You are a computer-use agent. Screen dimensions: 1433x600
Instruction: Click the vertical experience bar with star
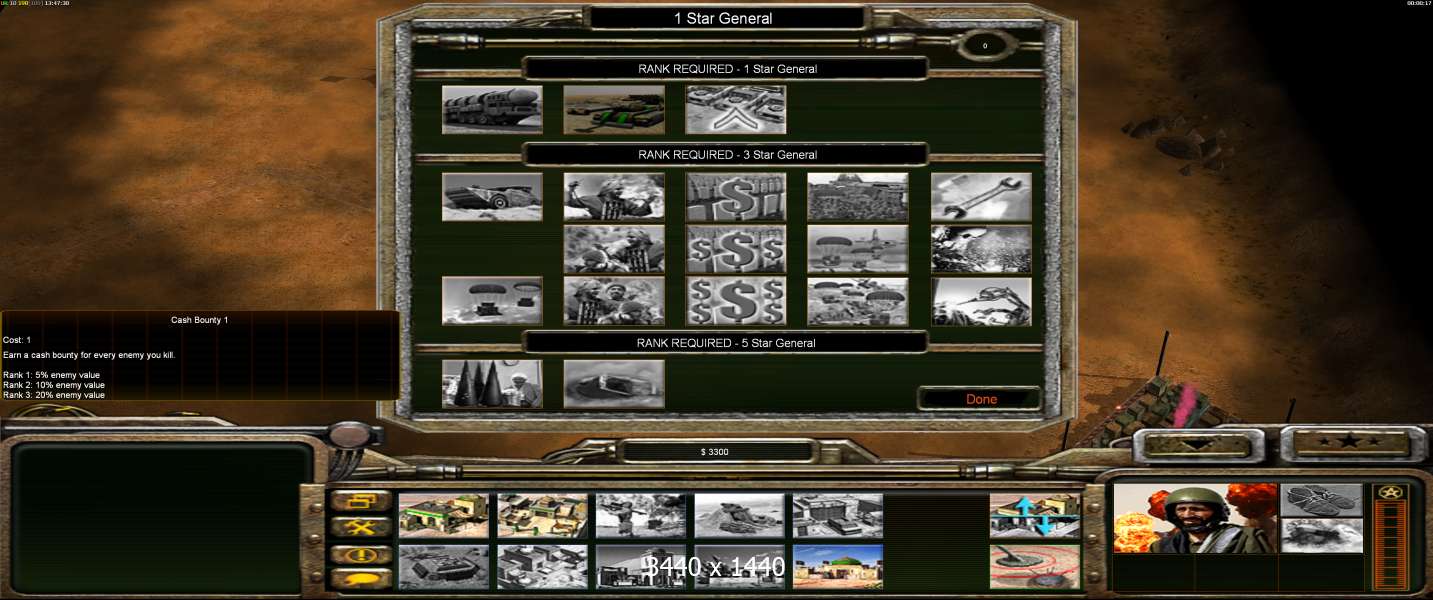[x=1391, y=537]
